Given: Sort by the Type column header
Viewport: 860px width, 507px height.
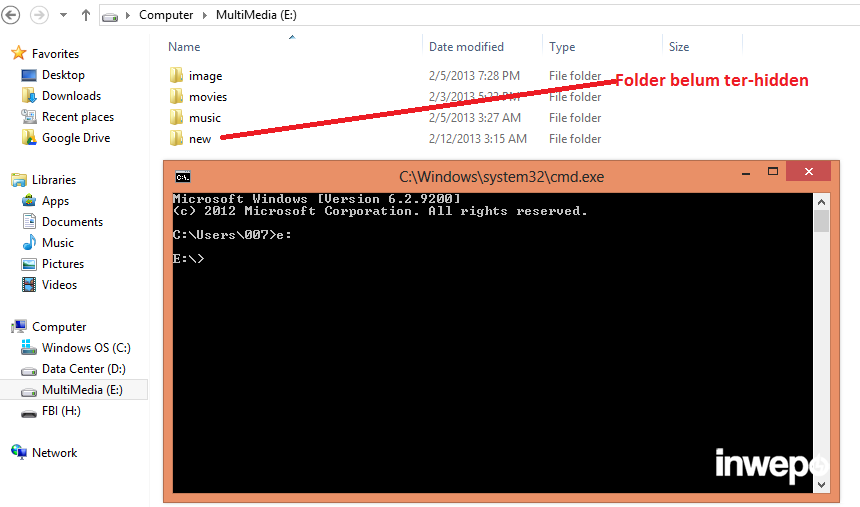Looking at the screenshot, I should [562, 47].
